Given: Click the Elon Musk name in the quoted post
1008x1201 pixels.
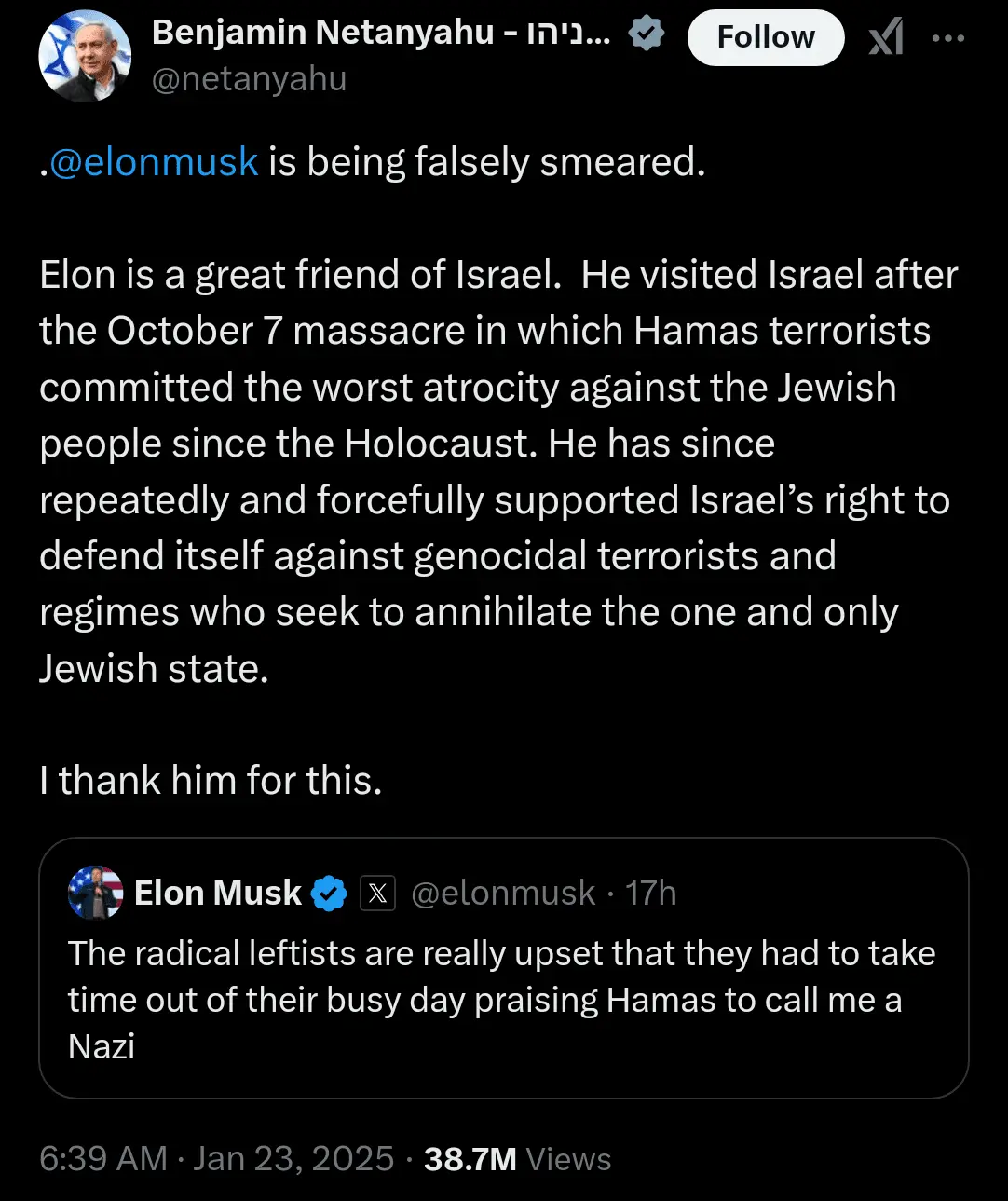Looking at the screenshot, I should click(218, 894).
